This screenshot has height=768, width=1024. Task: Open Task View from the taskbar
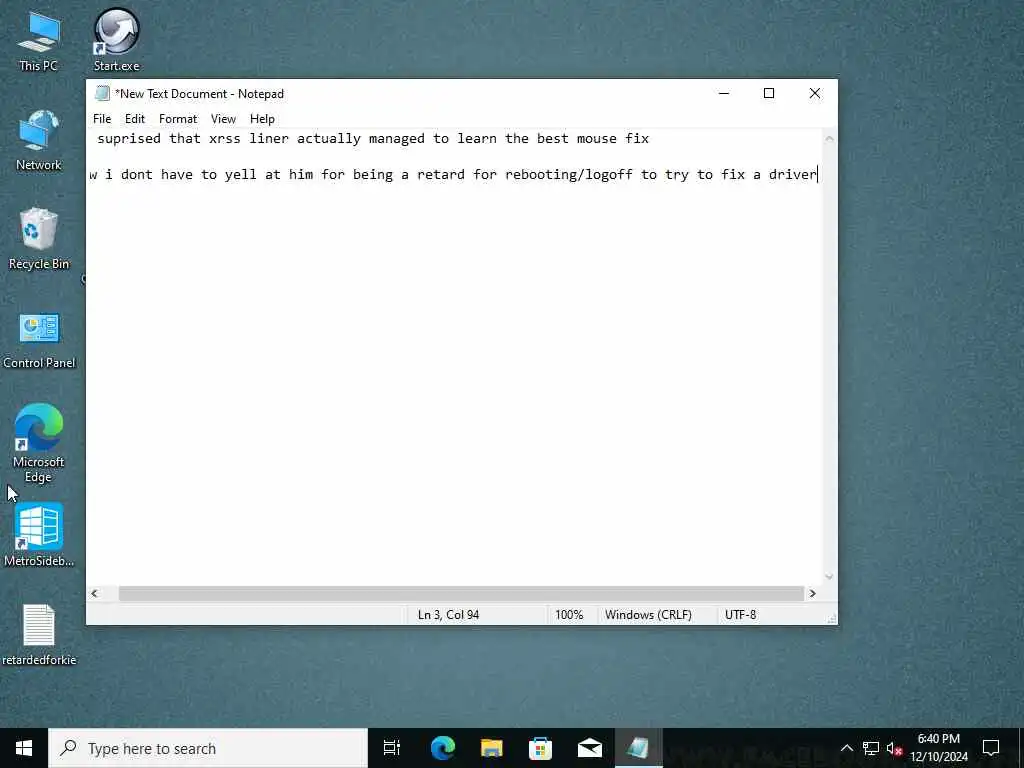[392, 748]
